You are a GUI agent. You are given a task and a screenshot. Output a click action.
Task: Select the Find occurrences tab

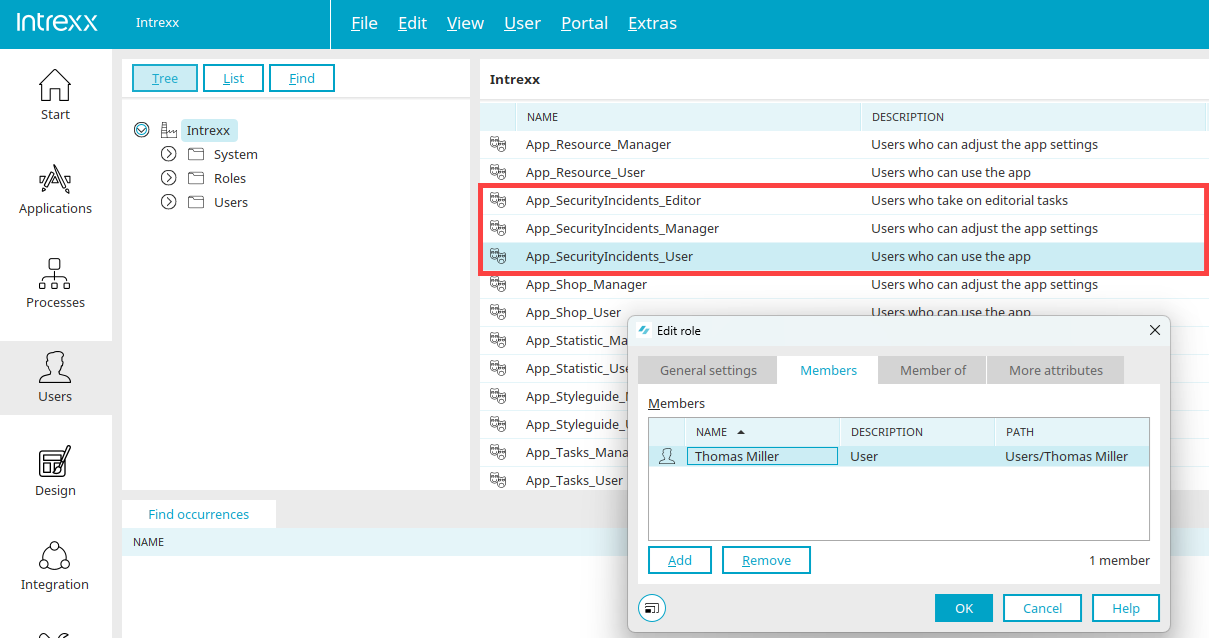198,514
